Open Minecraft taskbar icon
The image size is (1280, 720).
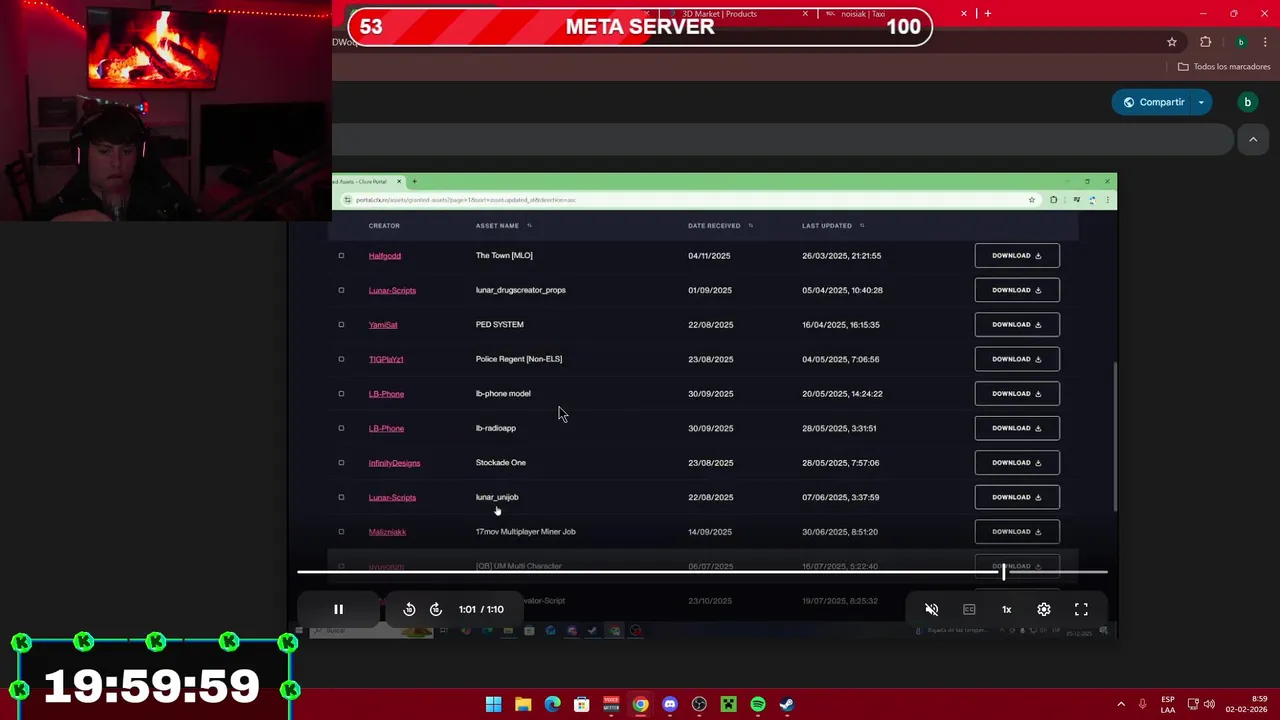[x=729, y=704]
